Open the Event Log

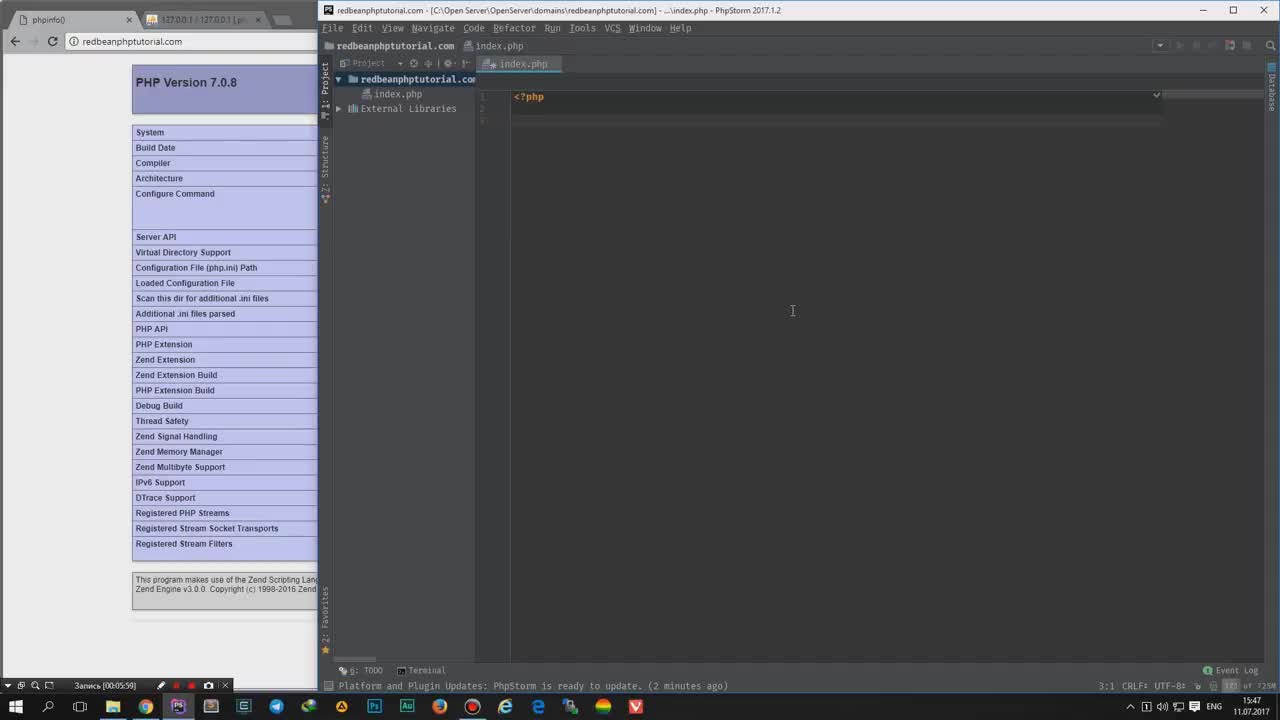(x=1230, y=671)
